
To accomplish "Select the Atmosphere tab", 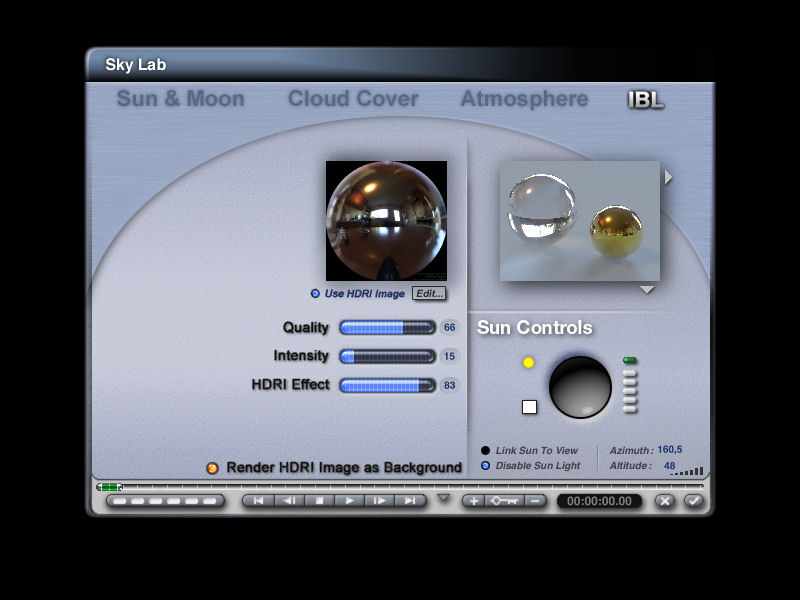I will tap(524, 98).
